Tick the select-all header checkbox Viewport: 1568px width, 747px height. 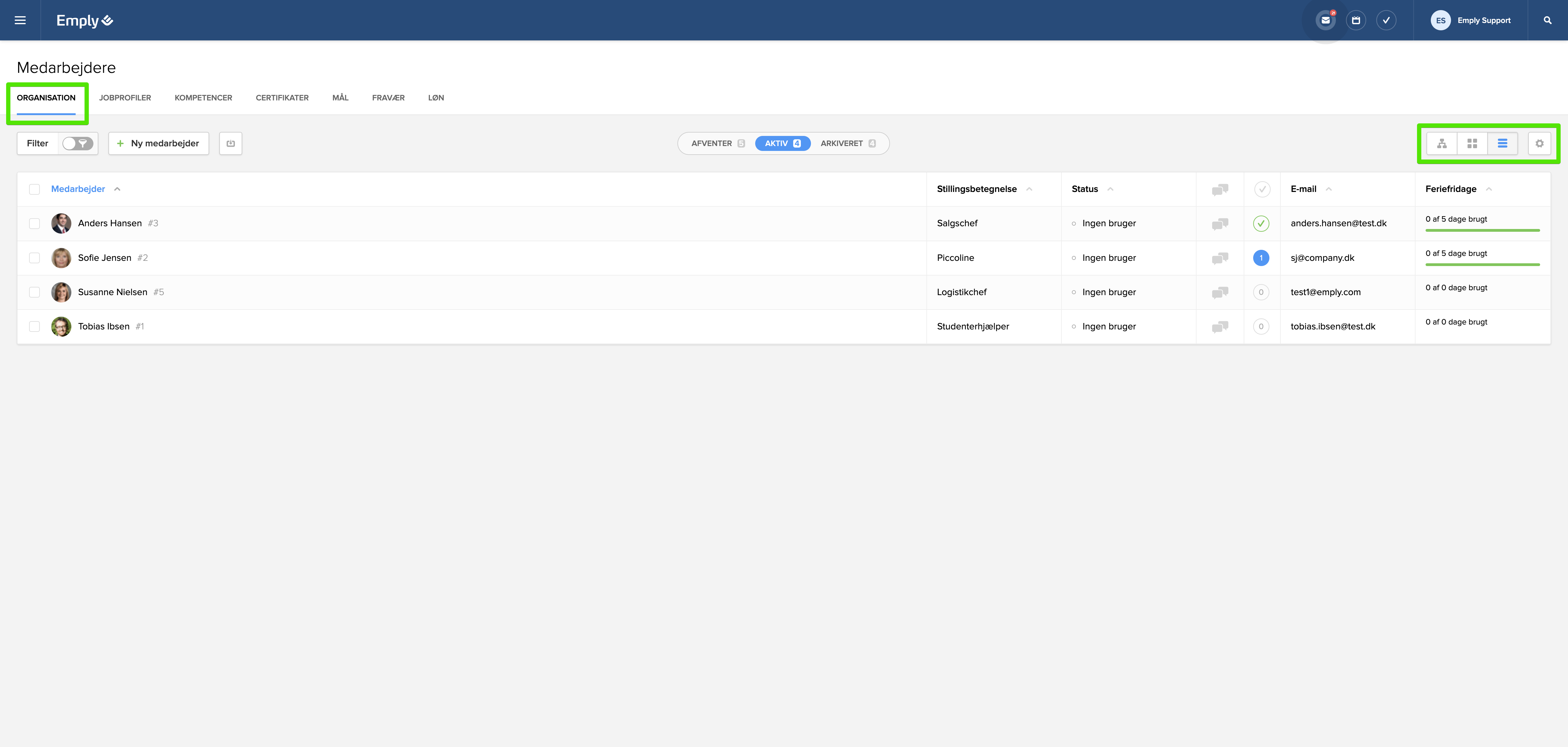(x=35, y=189)
